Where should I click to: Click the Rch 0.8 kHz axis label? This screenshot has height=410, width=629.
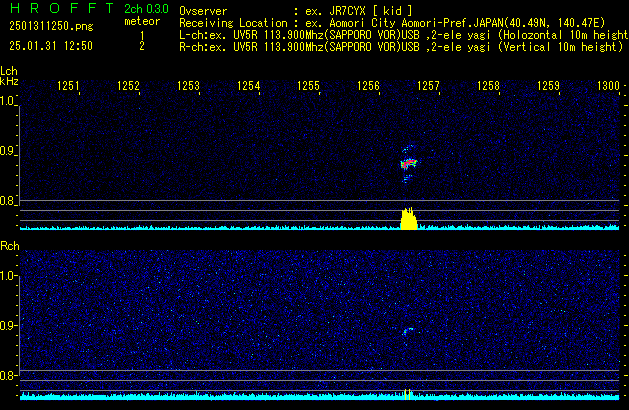tap(8, 375)
